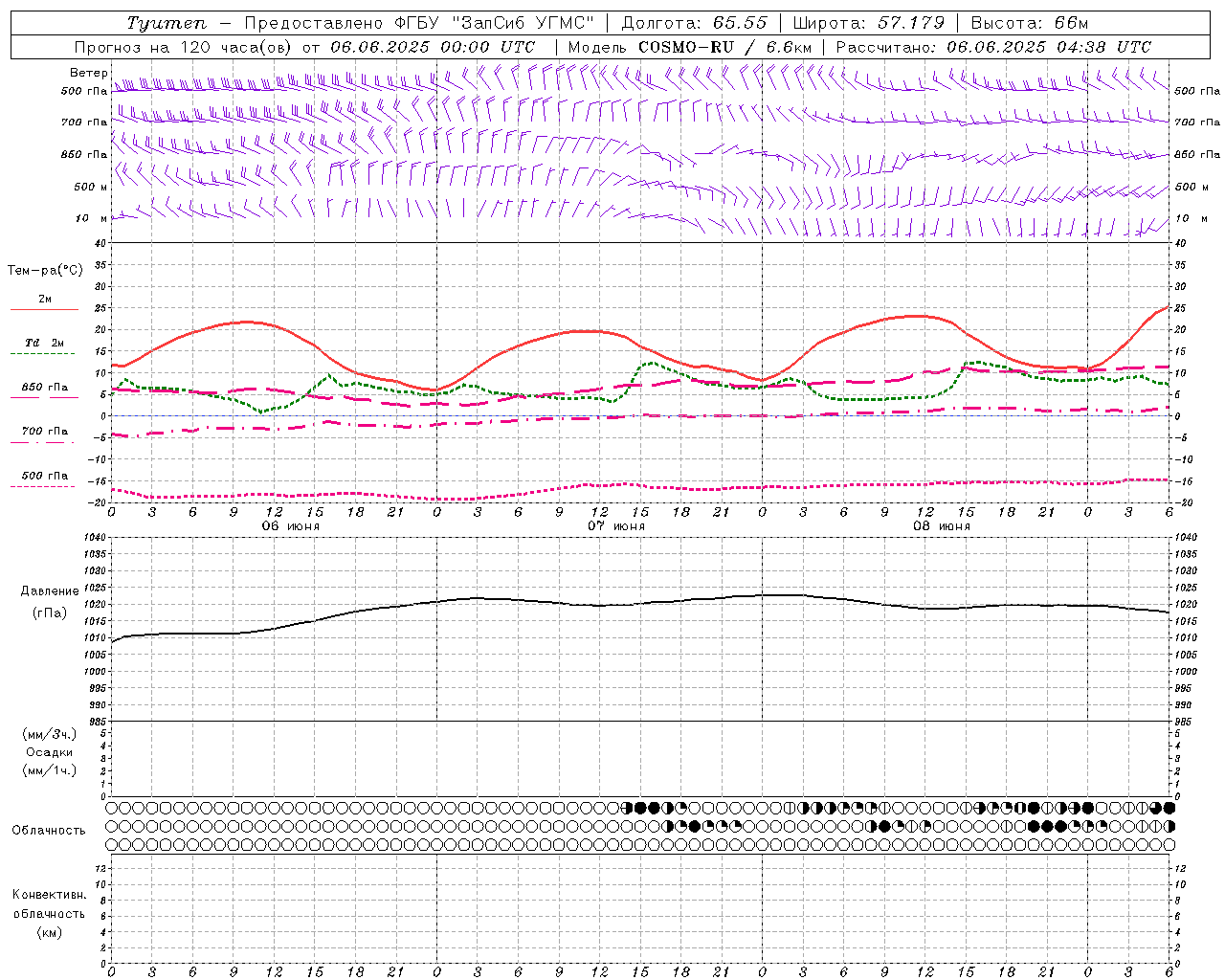
Task: Click "40" on left temperature axis
Action: pos(101,243)
